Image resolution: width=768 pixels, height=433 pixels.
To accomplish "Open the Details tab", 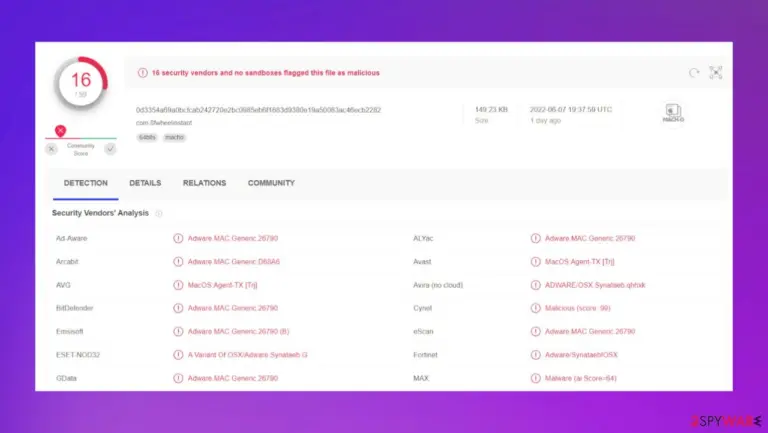I will point(145,183).
